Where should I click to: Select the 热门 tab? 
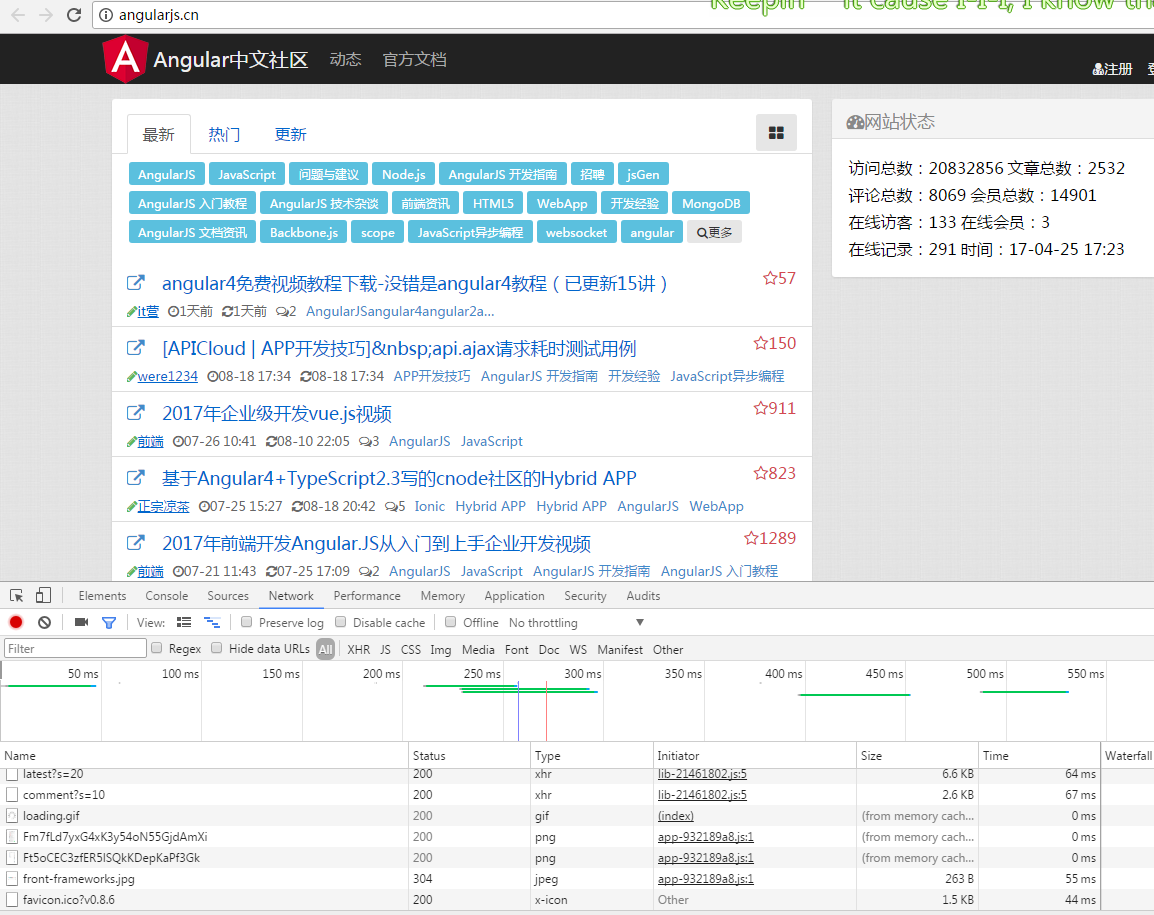click(224, 134)
